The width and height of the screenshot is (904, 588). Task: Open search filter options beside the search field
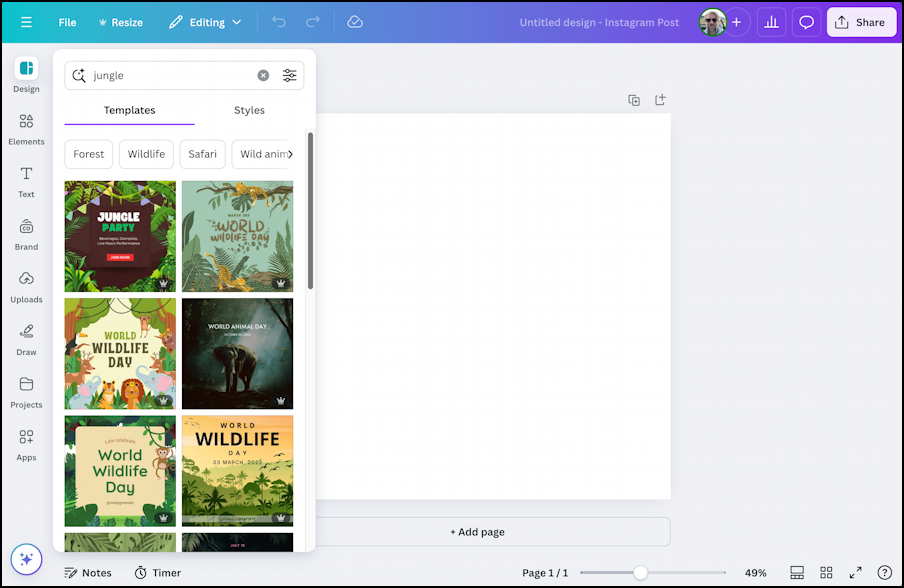pyautogui.click(x=290, y=75)
